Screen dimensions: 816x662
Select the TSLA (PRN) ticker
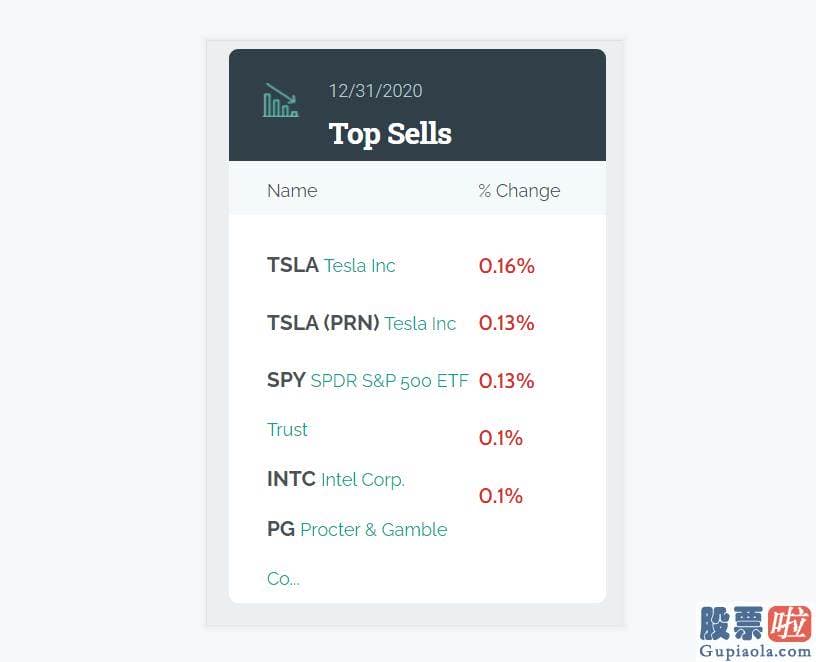point(323,323)
